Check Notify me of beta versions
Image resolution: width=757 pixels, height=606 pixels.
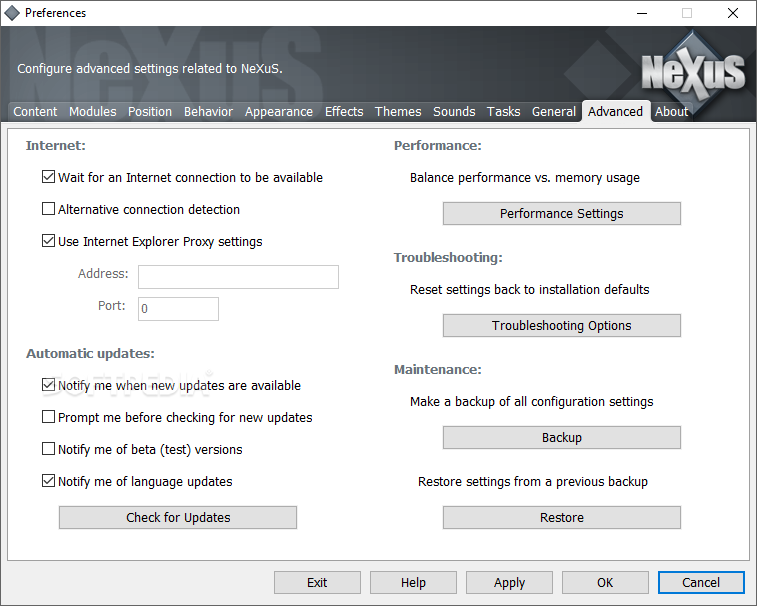[48, 449]
